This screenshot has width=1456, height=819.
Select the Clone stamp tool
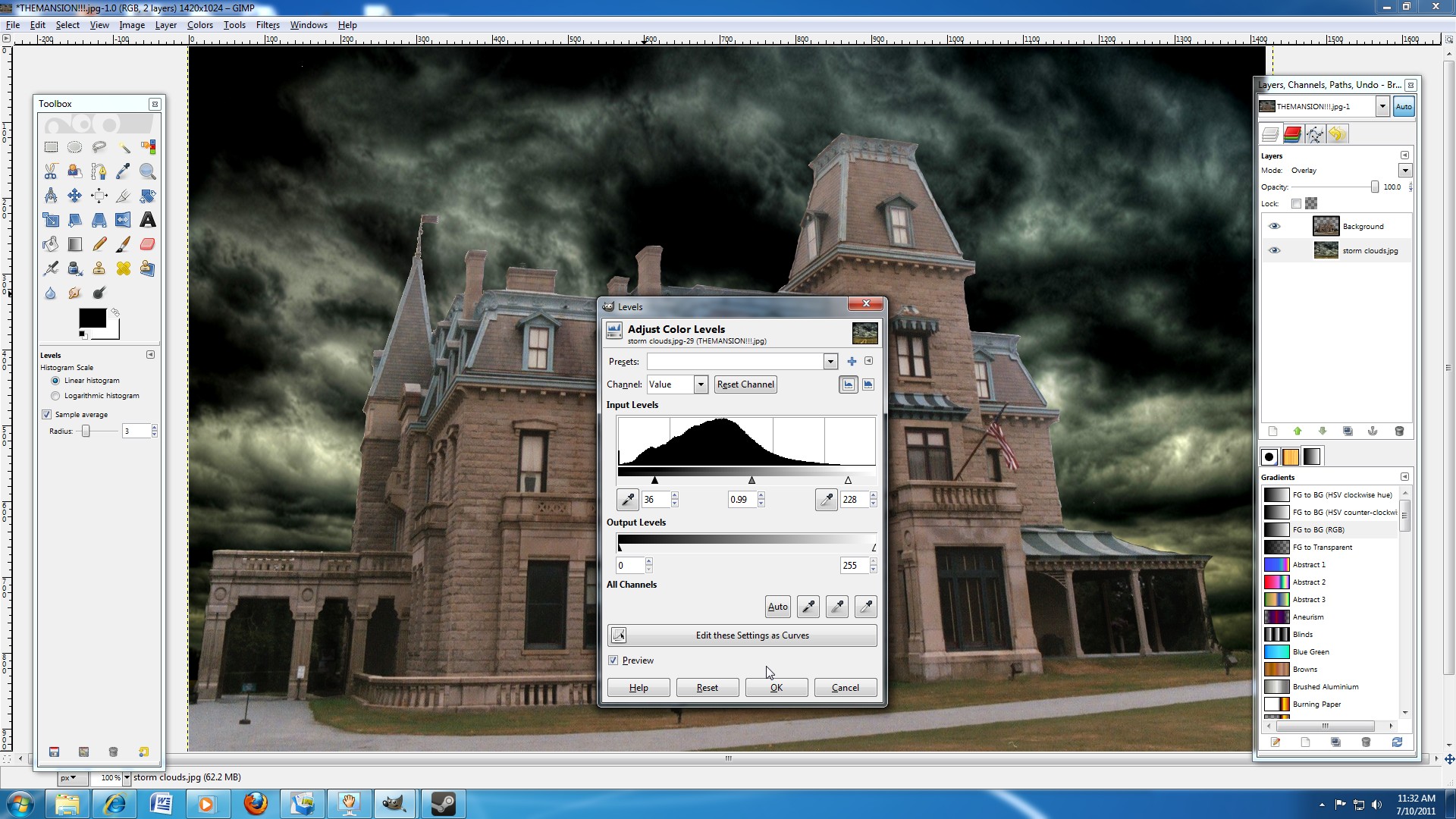[x=99, y=268]
